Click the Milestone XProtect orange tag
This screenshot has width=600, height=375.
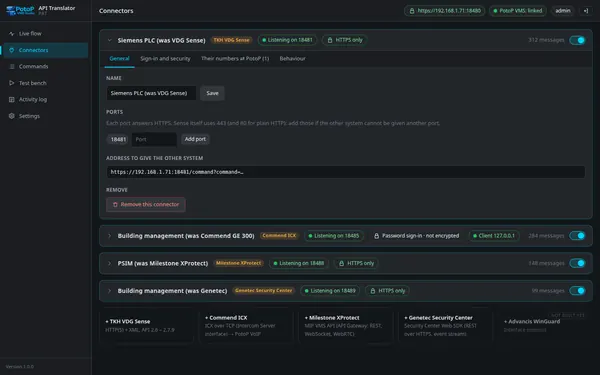click(x=238, y=263)
